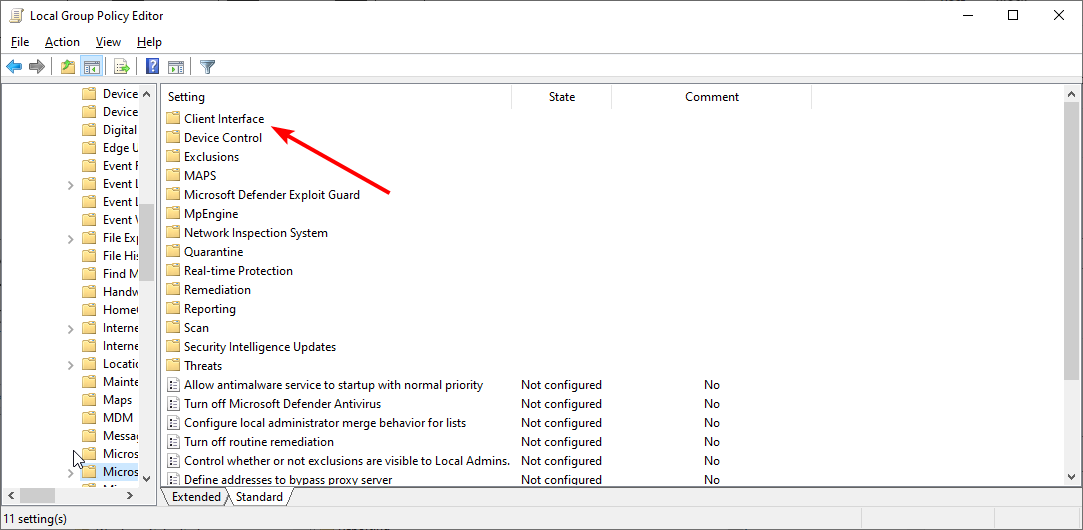
Task: Click tree pane scroll down arrow
Action: [x=146, y=478]
